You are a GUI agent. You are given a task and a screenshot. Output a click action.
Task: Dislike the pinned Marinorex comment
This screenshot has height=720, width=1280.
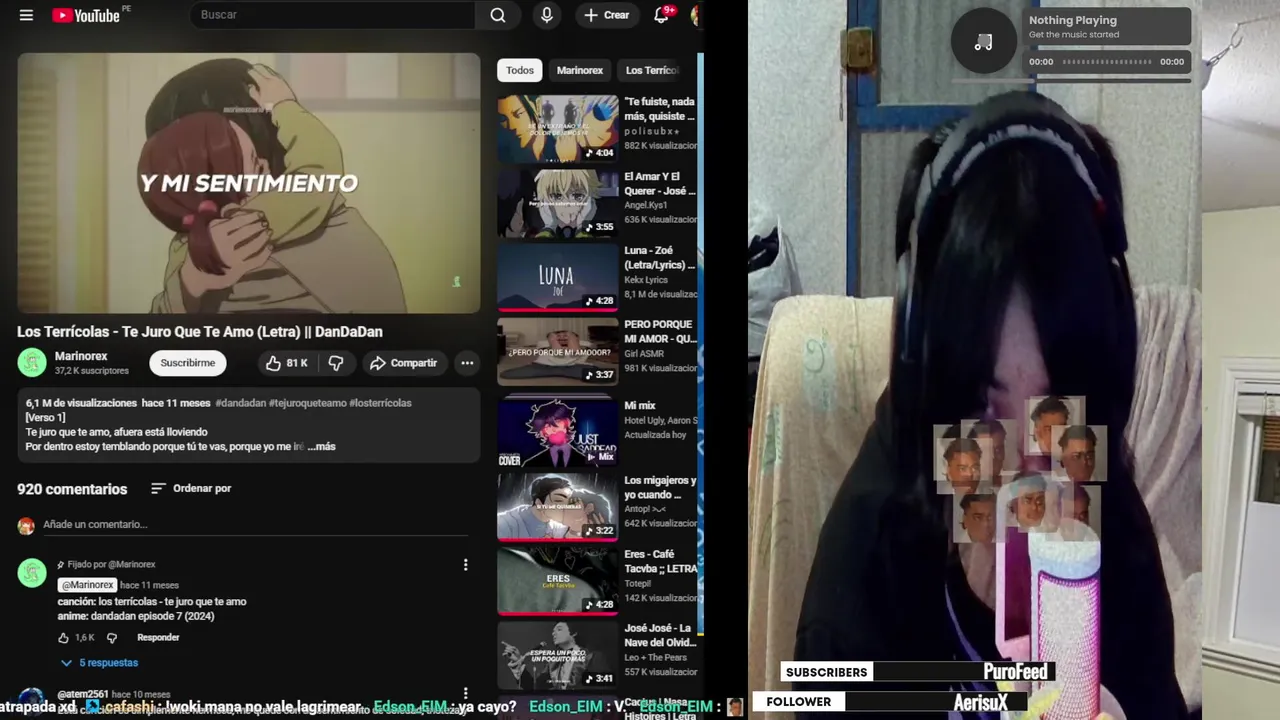(x=112, y=638)
